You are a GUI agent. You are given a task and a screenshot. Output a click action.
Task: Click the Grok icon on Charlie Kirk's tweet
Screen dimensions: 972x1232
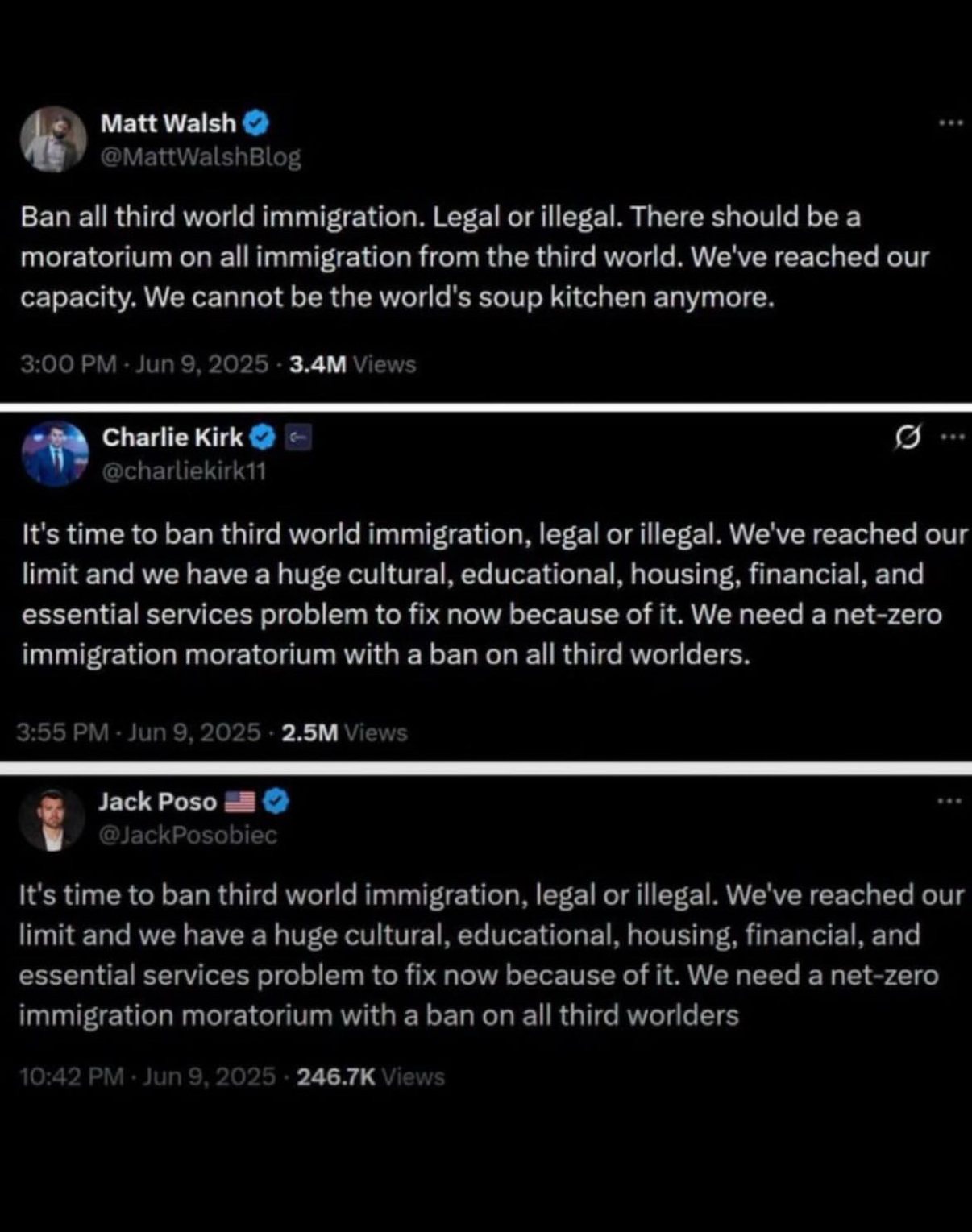908,438
